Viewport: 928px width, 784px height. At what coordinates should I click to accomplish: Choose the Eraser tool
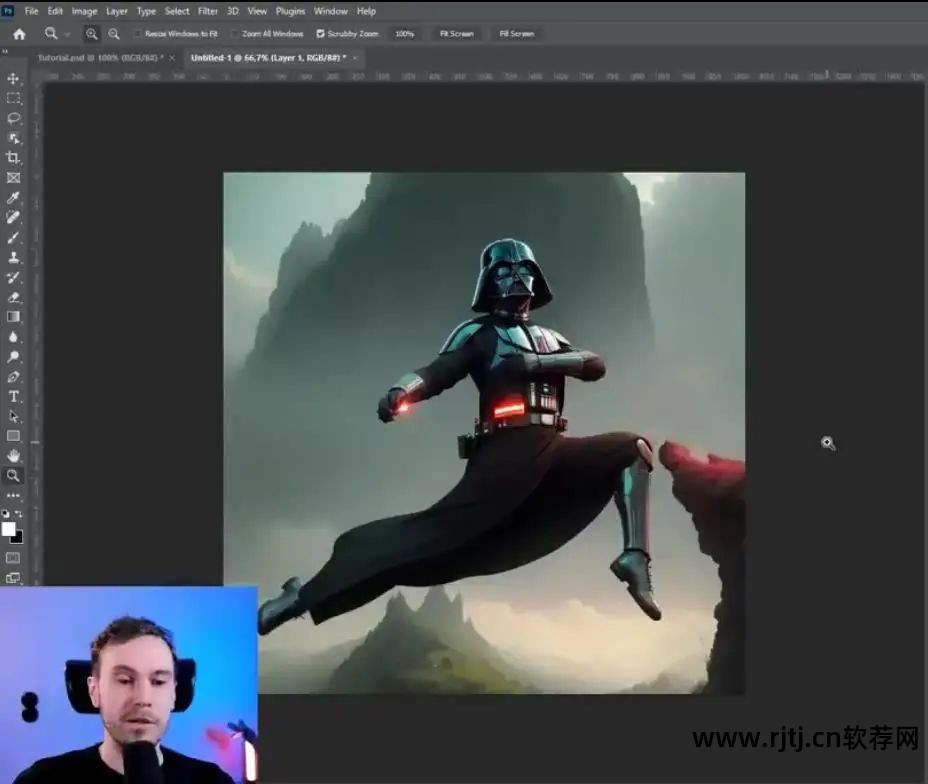click(x=13, y=297)
